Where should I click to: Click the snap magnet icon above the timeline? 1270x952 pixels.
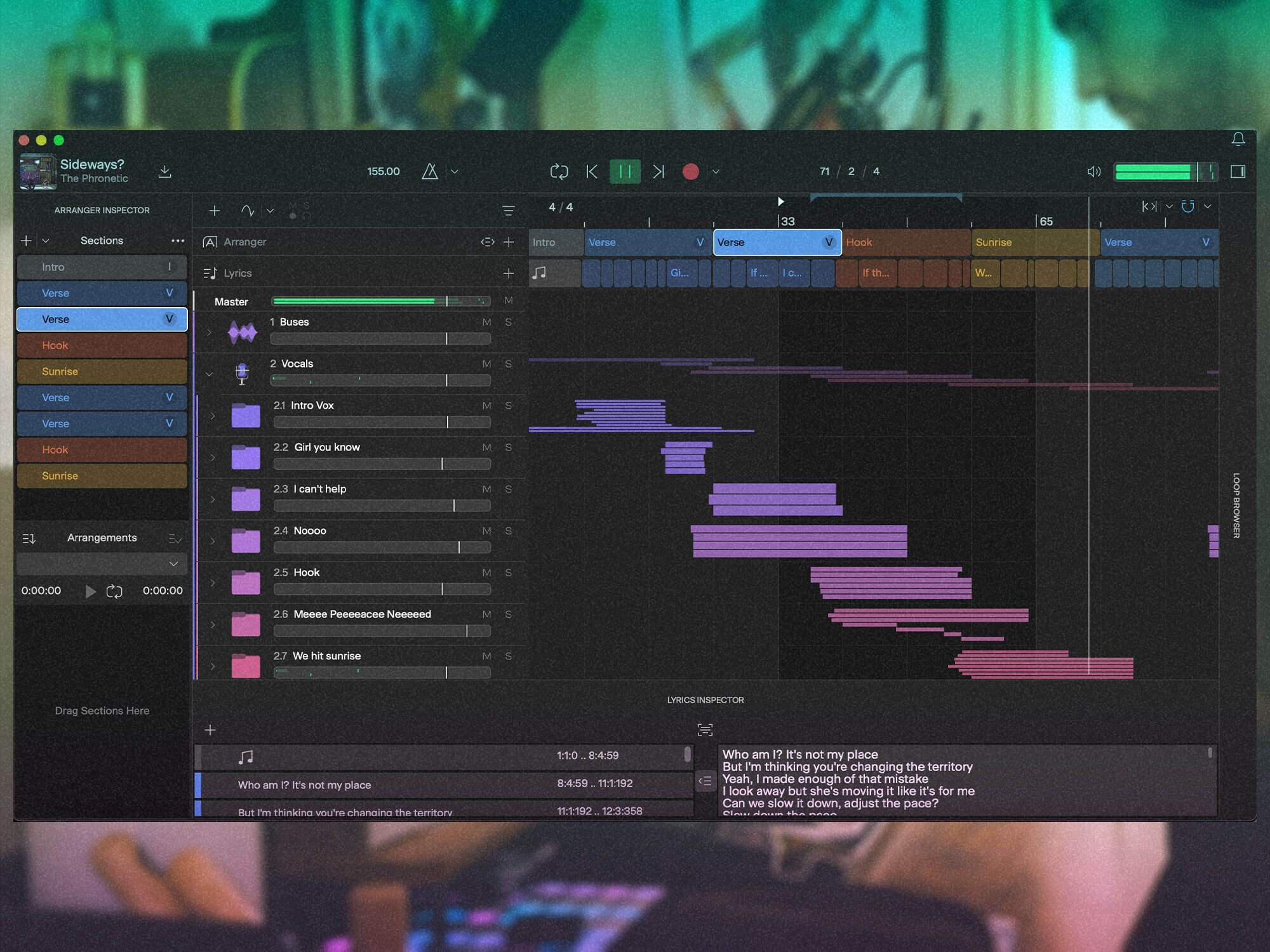coord(1188,206)
